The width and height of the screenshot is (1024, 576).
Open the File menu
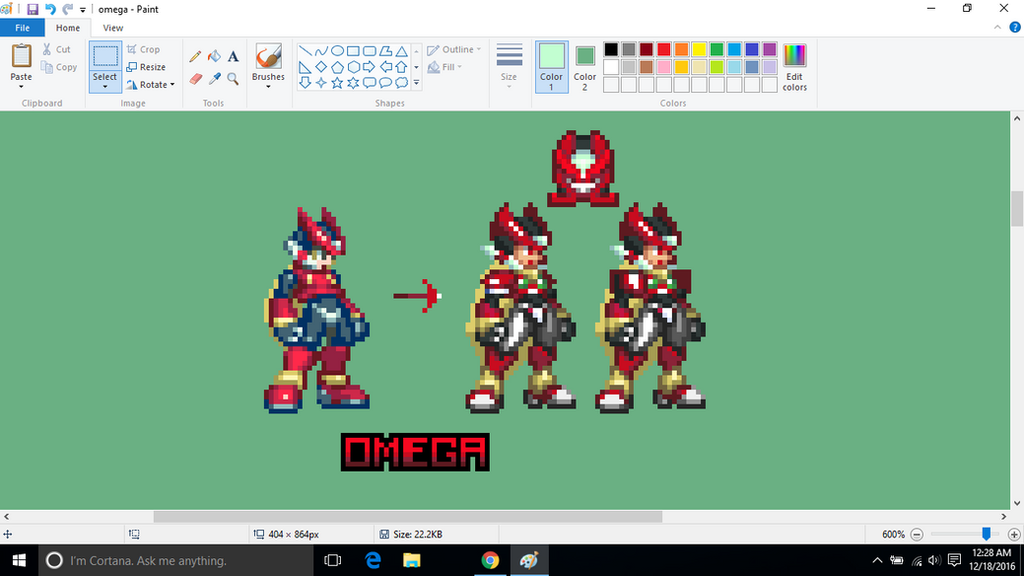point(22,28)
